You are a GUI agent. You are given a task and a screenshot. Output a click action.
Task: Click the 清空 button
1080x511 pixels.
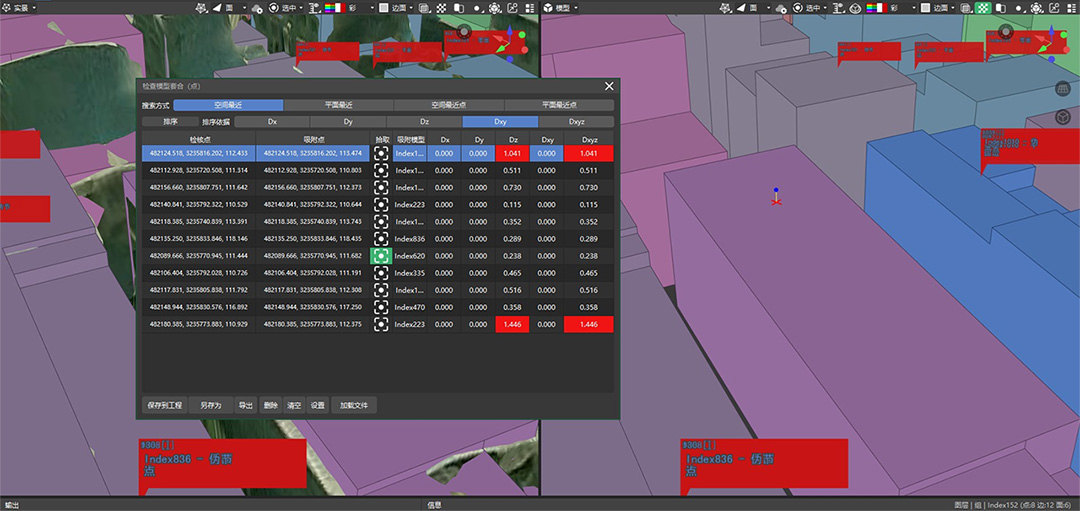294,405
